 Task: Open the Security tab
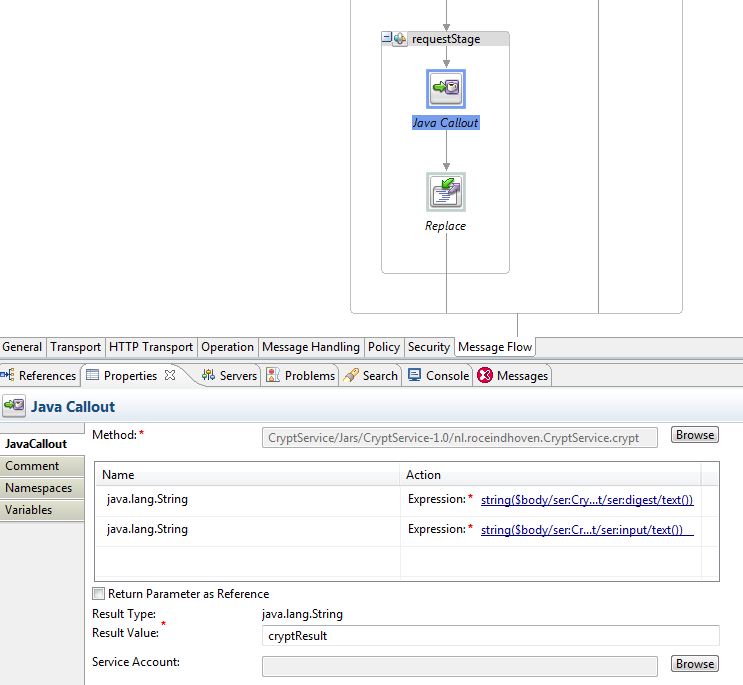[x=428, y=347]
